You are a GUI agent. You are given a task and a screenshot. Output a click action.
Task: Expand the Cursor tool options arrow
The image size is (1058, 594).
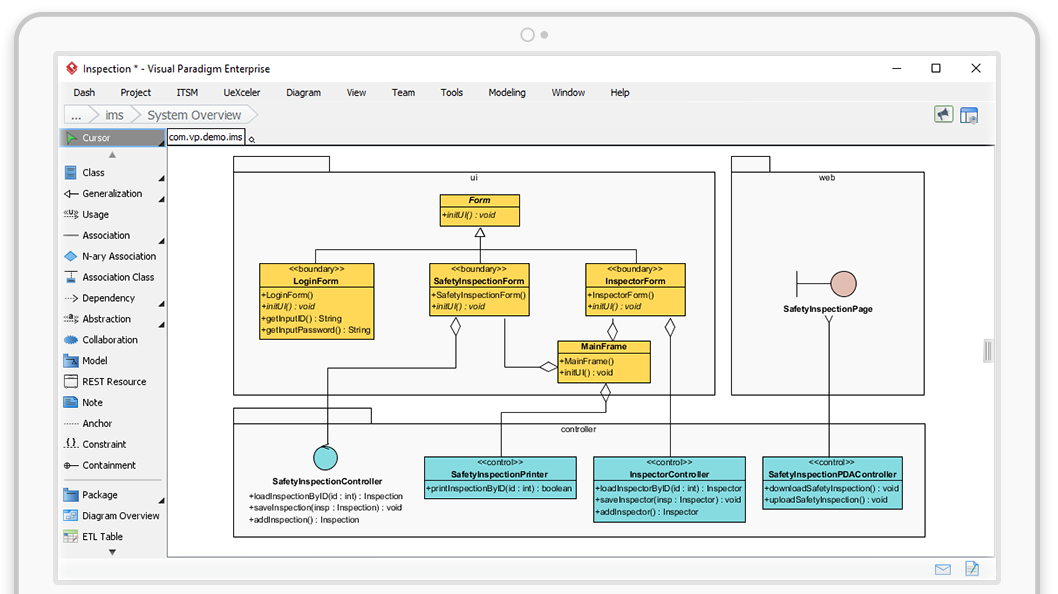(x=160, y=142)
